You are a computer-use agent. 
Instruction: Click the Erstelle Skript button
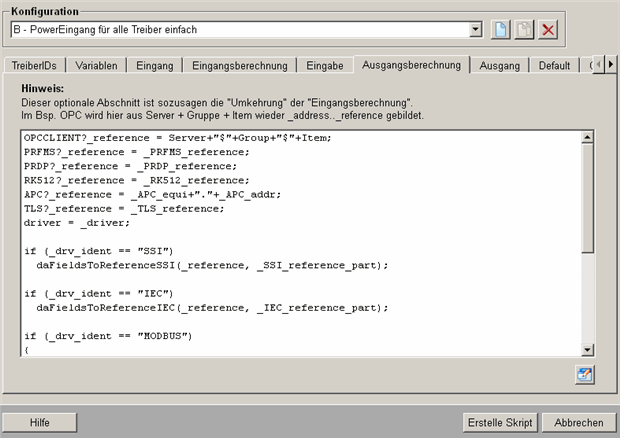500,422
